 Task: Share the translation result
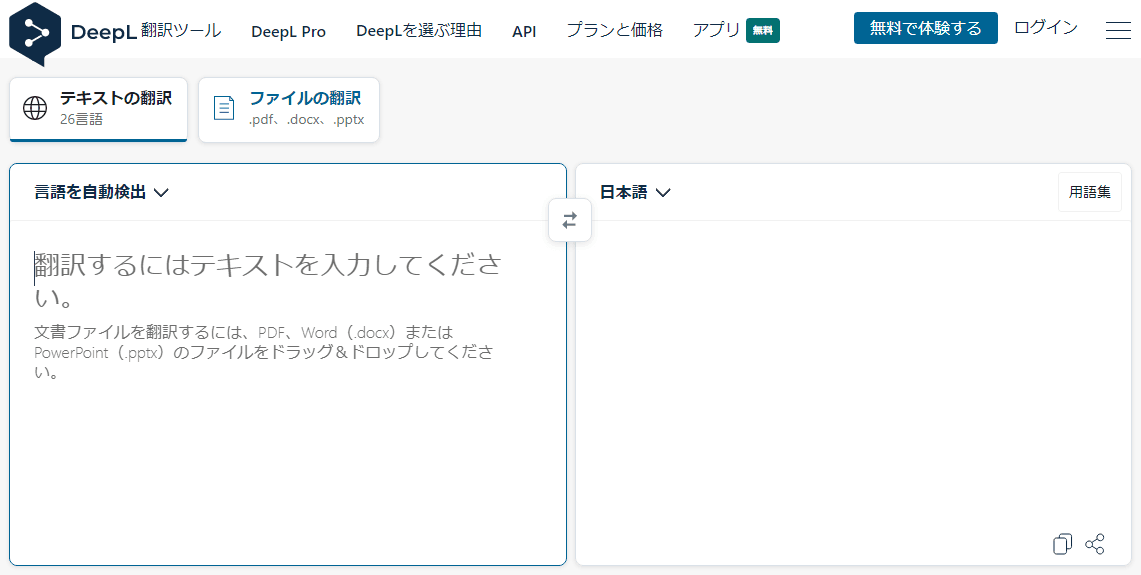pos(1094,544)
